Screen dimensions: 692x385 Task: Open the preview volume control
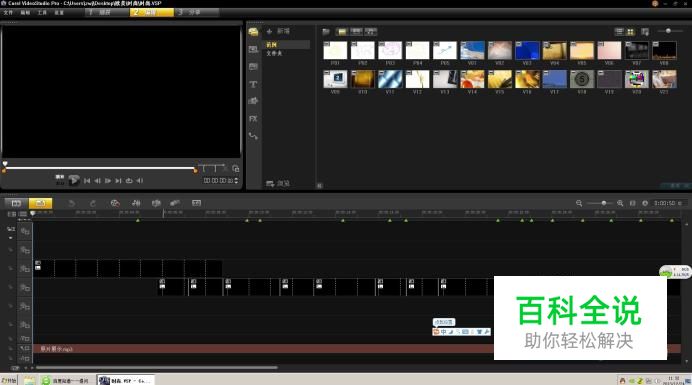(x=139, y=181)
